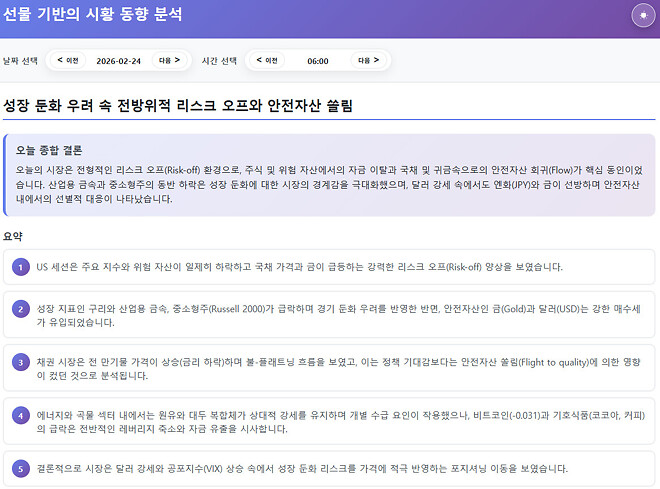Click the '날짜 선택' label
The image size is (660, 489).
(20, 61)
